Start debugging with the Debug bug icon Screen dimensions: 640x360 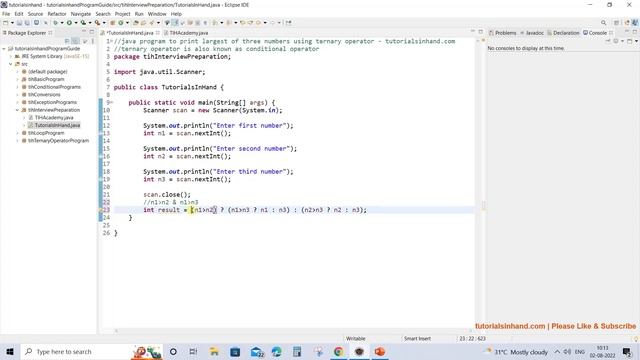(55, 23)
